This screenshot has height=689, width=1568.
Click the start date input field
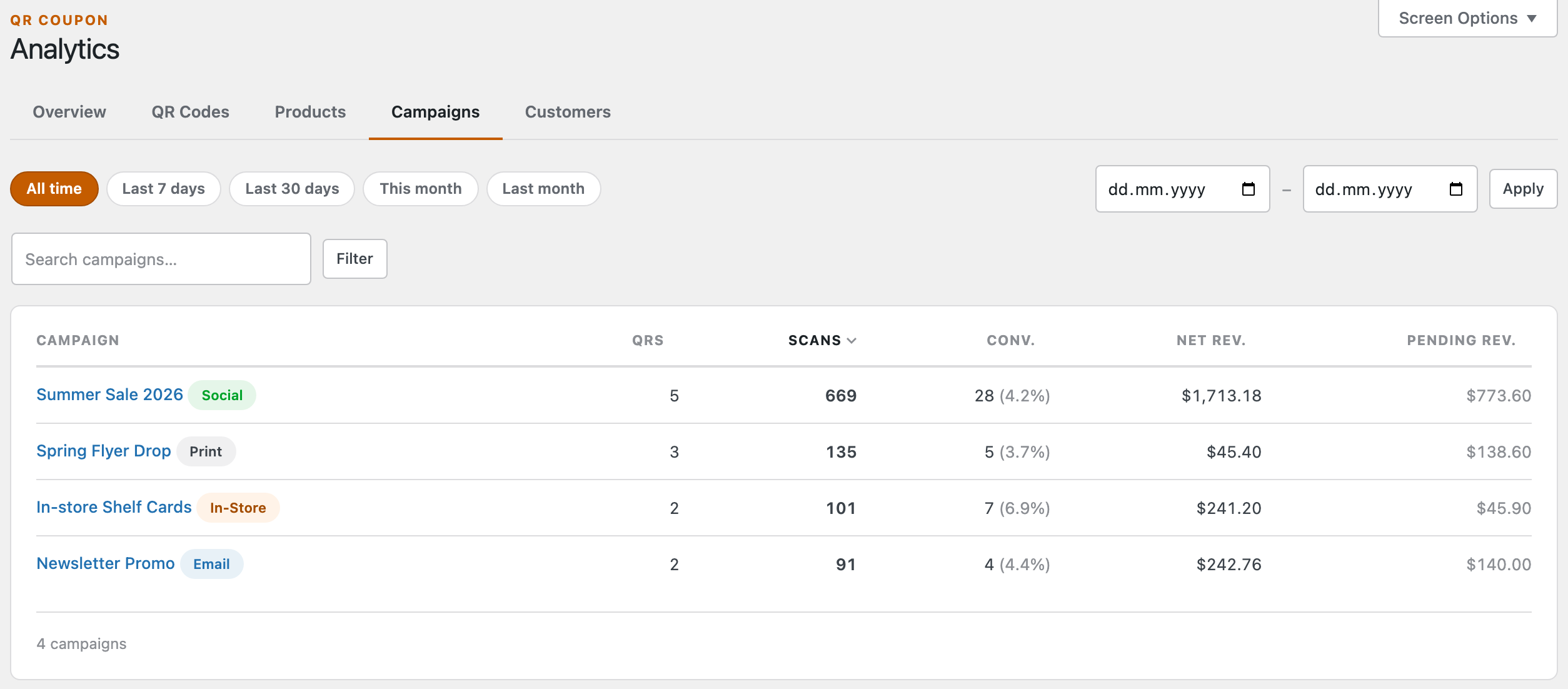pos(1182,189)
